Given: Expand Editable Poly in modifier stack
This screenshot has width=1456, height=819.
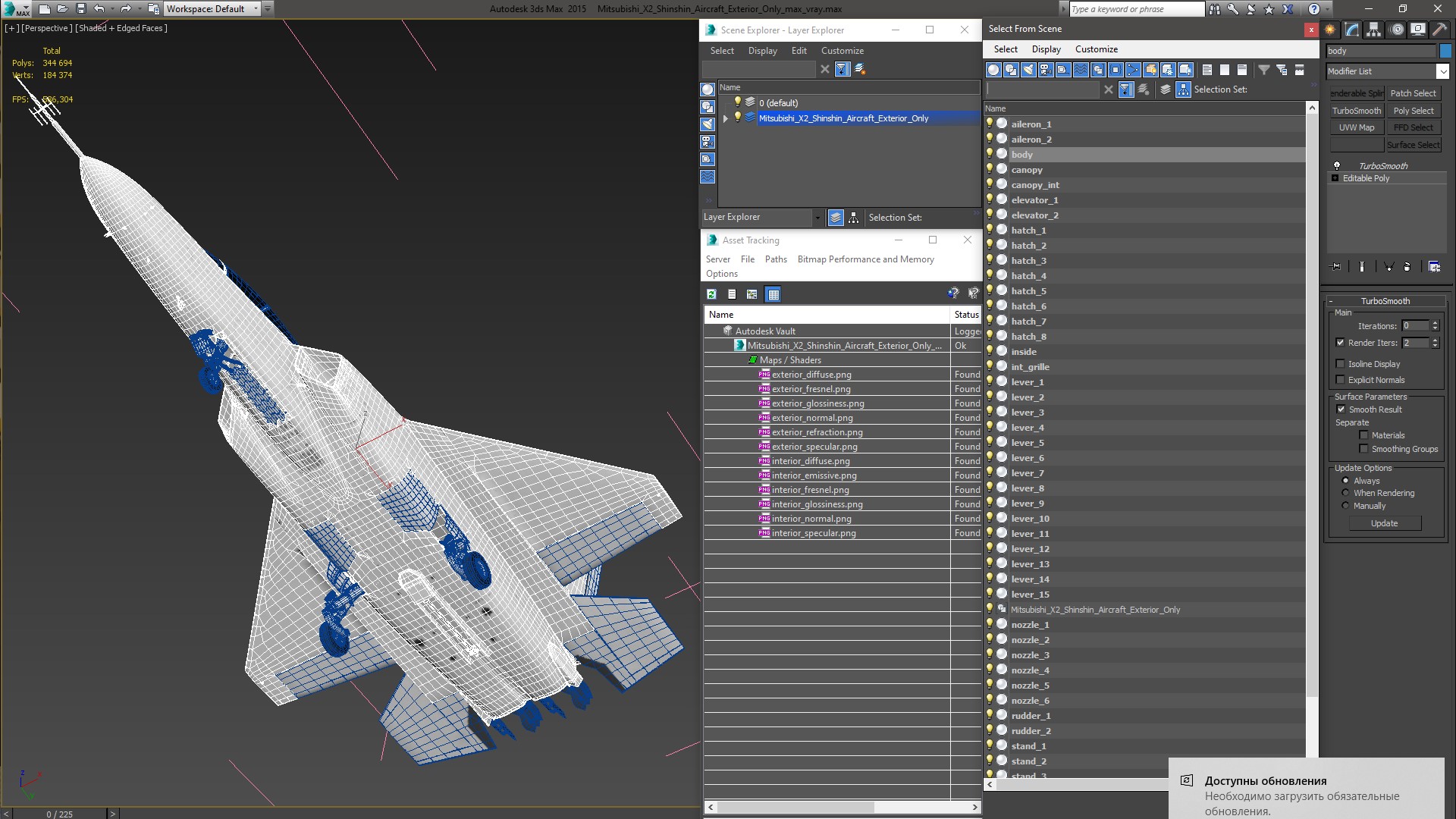Looking at the screenshot, I should pyautogui.click(x=1335, y=178).
